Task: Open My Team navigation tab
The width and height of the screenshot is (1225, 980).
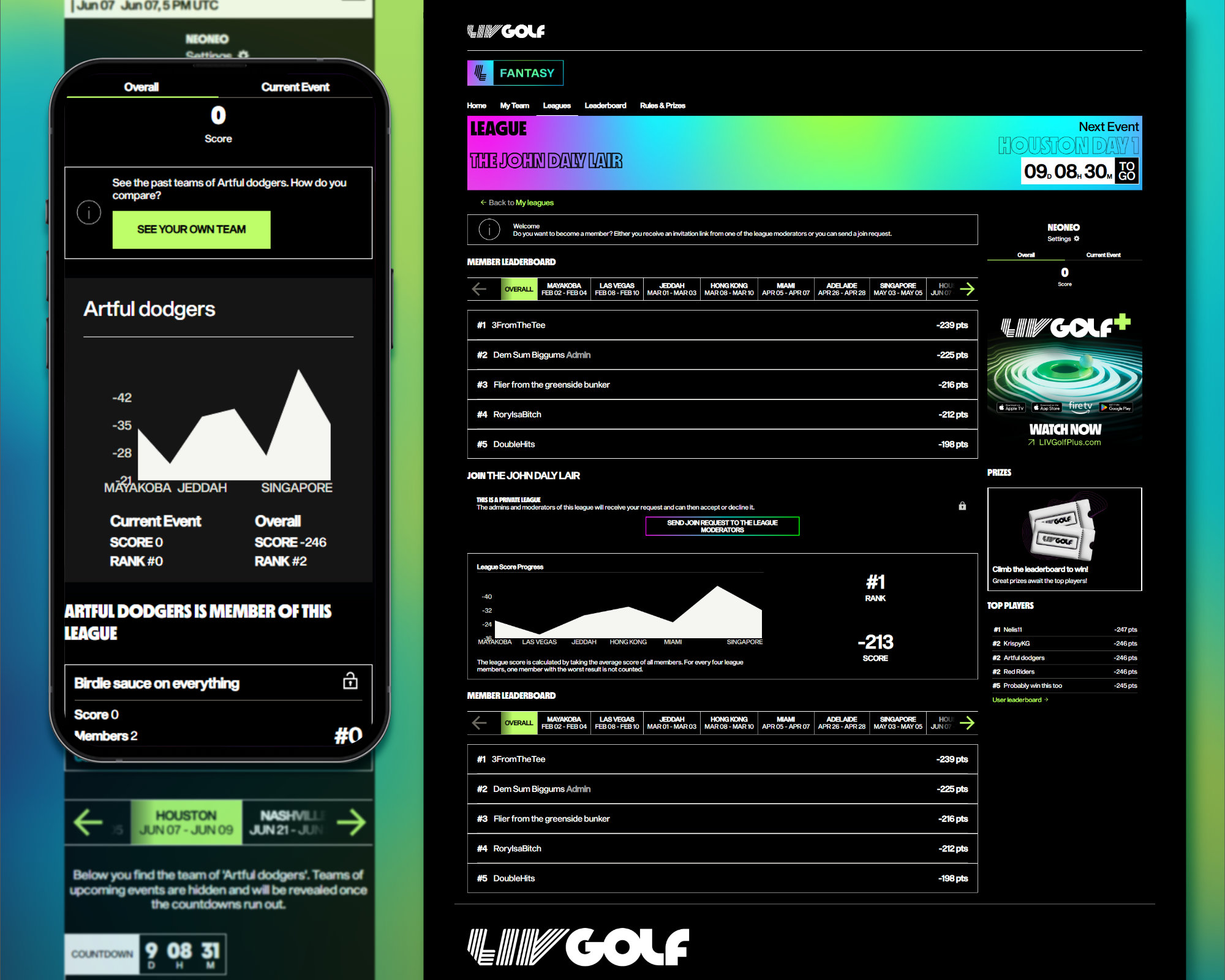Action: click(514, 105)
